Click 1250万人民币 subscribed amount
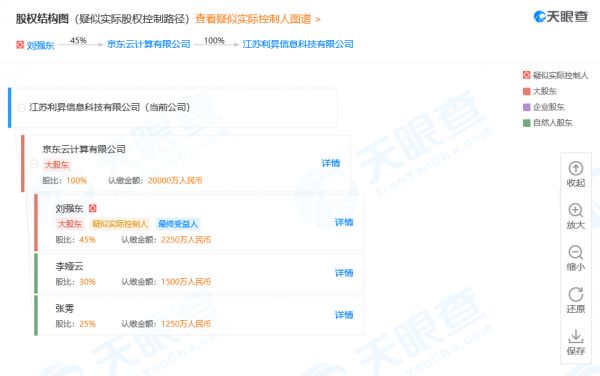Image resolution: width=600 pixels, height=376 pixels. pyautogui.click(x=186, y=324)
